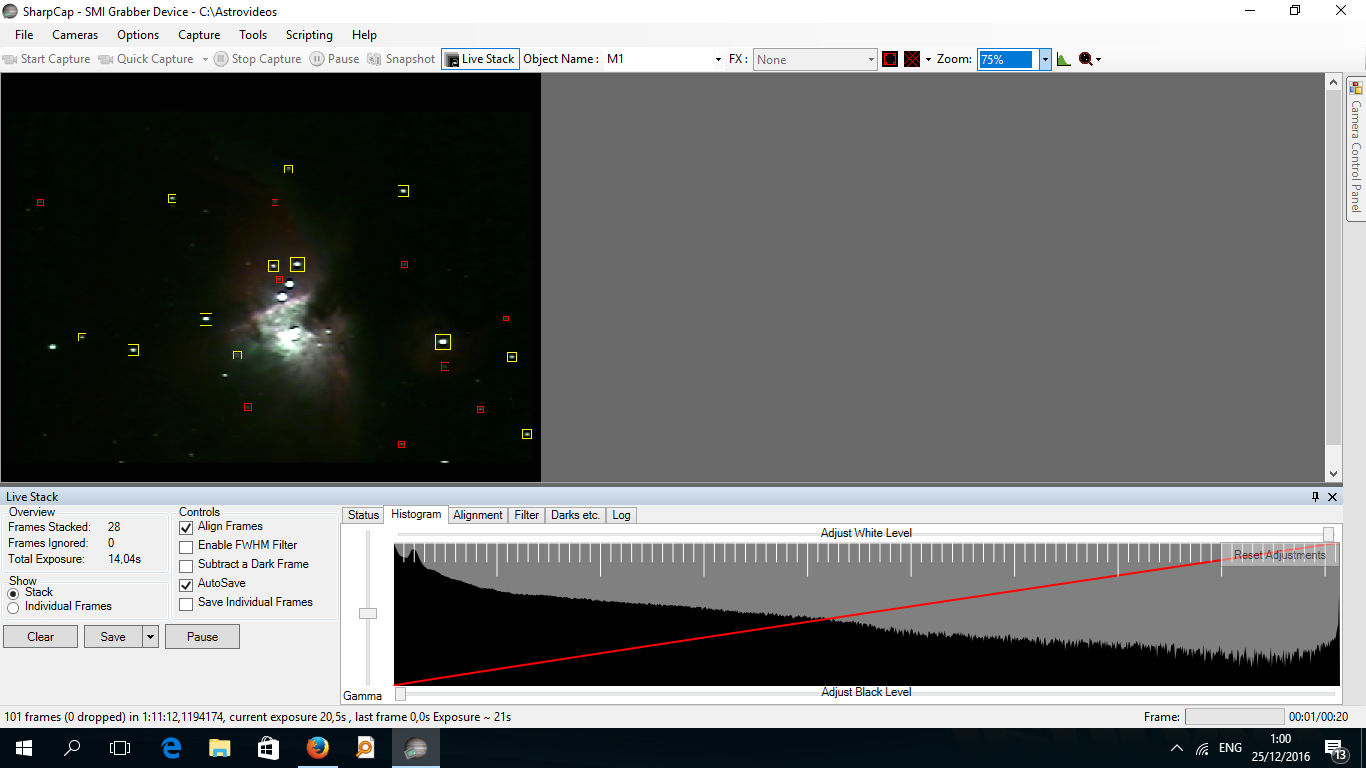The image size is (1366, 768).
Task: Open the green histogram toolbar icon
Action: click(x=1063, y=59)
